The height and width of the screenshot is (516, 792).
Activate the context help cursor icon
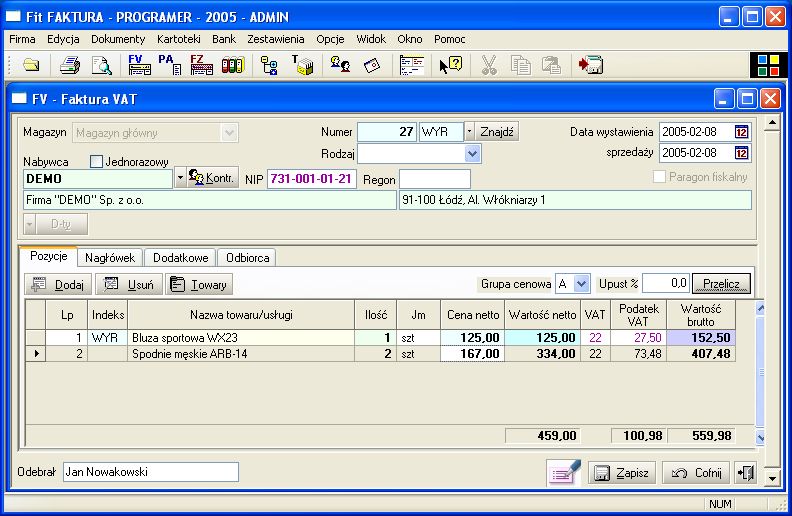pyautogui.click(x=451, y=65)
